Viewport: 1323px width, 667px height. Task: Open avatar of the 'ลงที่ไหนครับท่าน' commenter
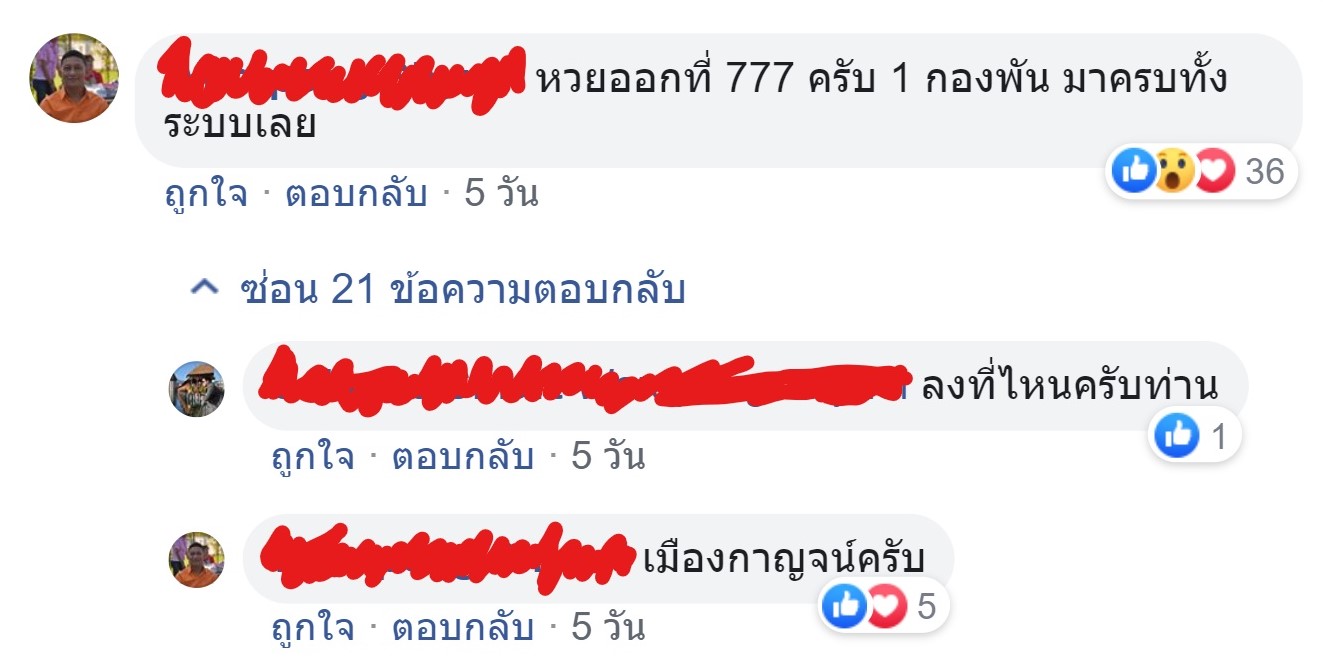pos(197,389)
